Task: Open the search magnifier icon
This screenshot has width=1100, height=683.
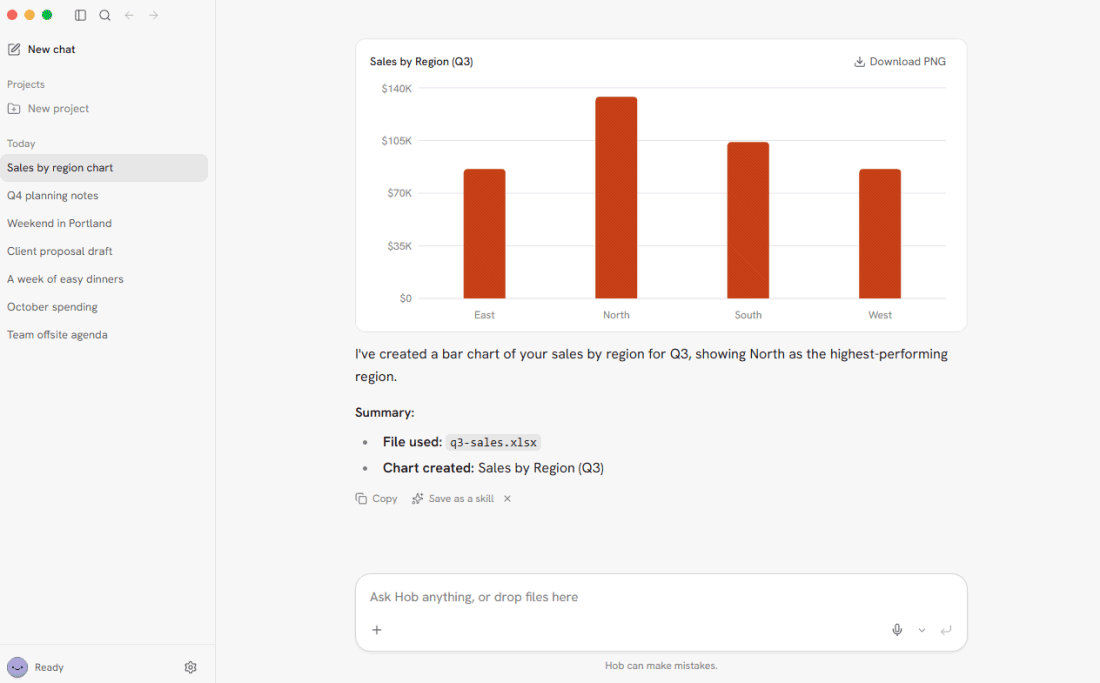Action: 105,15
